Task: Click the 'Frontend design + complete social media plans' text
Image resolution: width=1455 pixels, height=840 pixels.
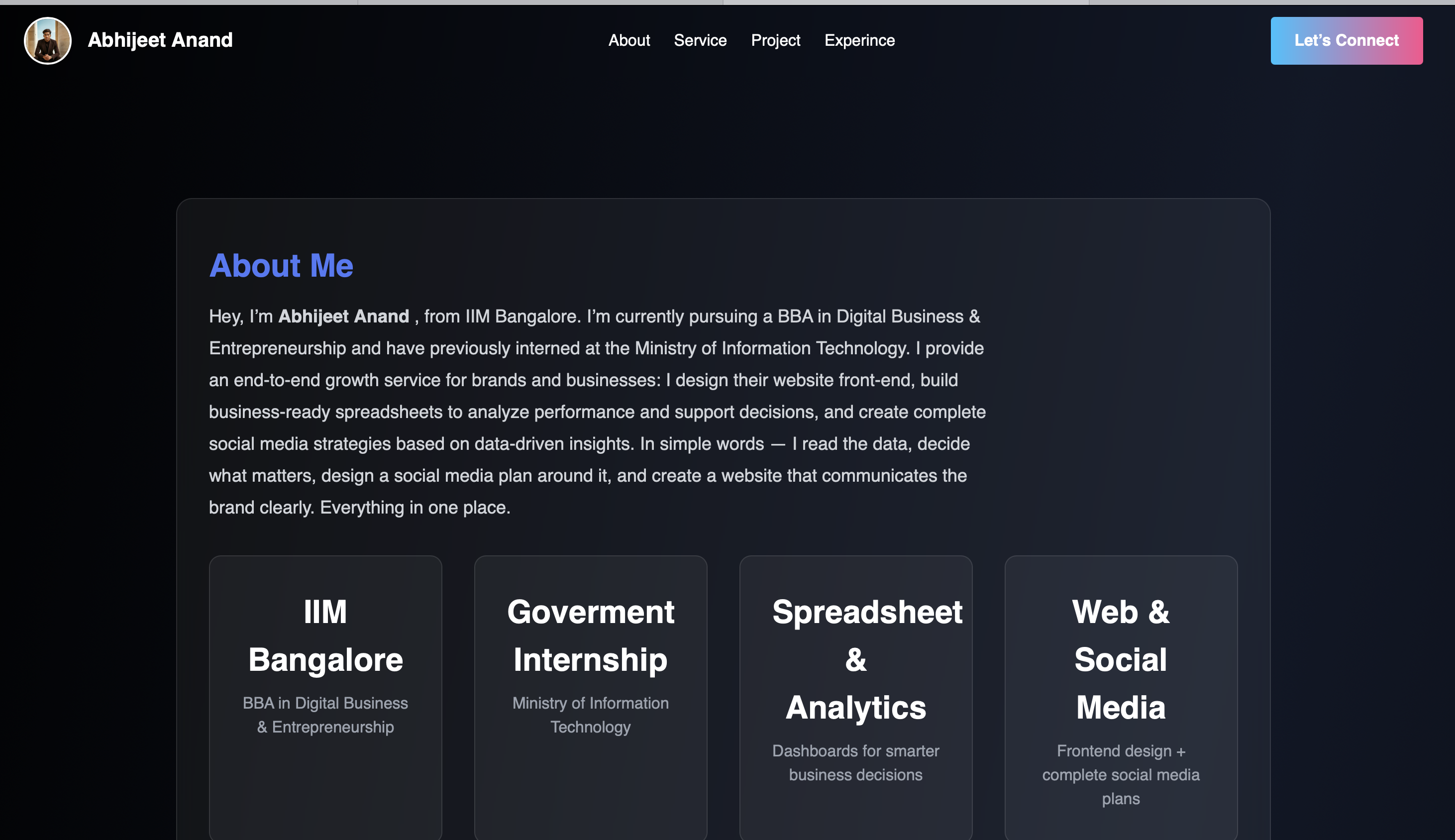Action: (x=1121, y=774)
